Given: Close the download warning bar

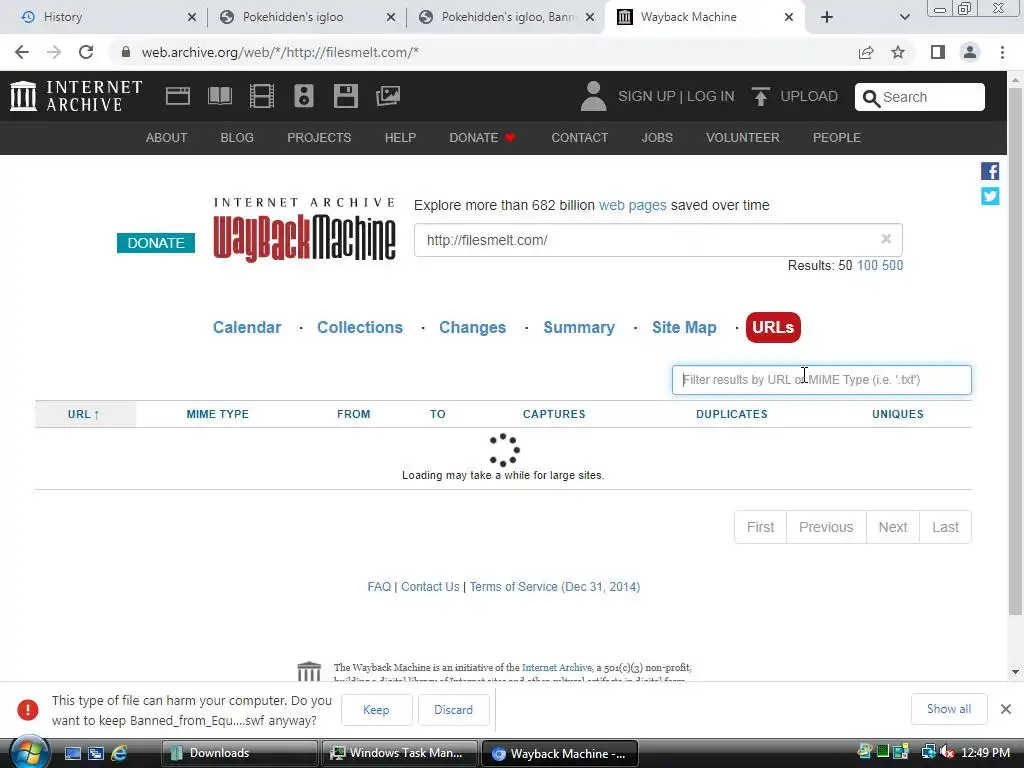Looking at the screenshot, I should (1006, 709).
